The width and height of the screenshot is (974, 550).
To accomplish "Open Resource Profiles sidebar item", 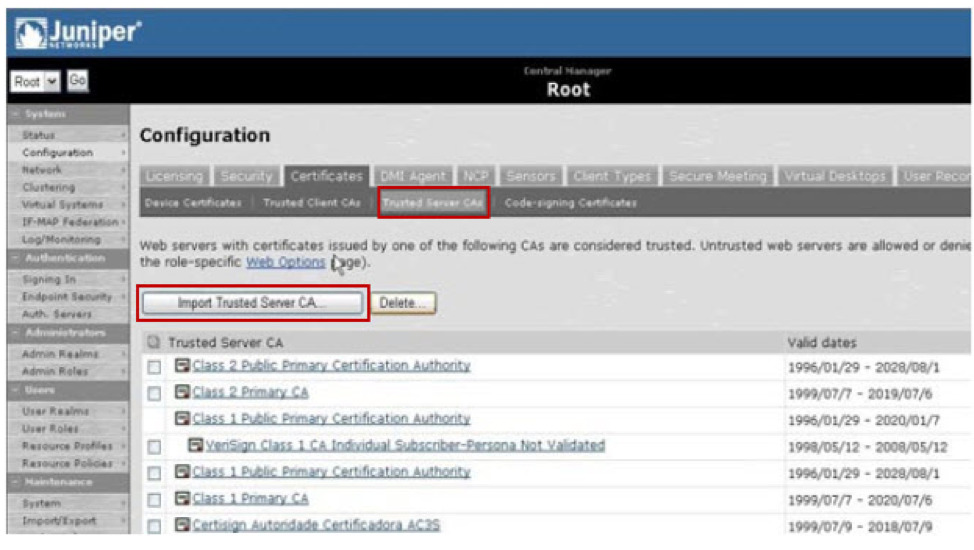I will tap(68, 446).
